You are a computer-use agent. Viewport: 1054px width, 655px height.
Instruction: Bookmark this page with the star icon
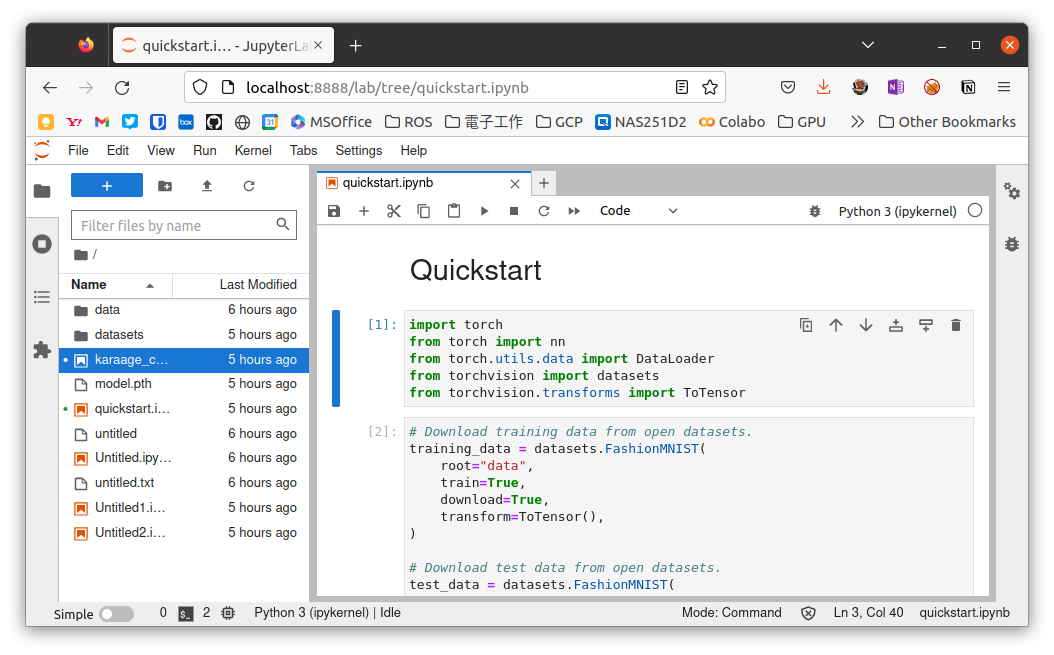coord(710,87)
